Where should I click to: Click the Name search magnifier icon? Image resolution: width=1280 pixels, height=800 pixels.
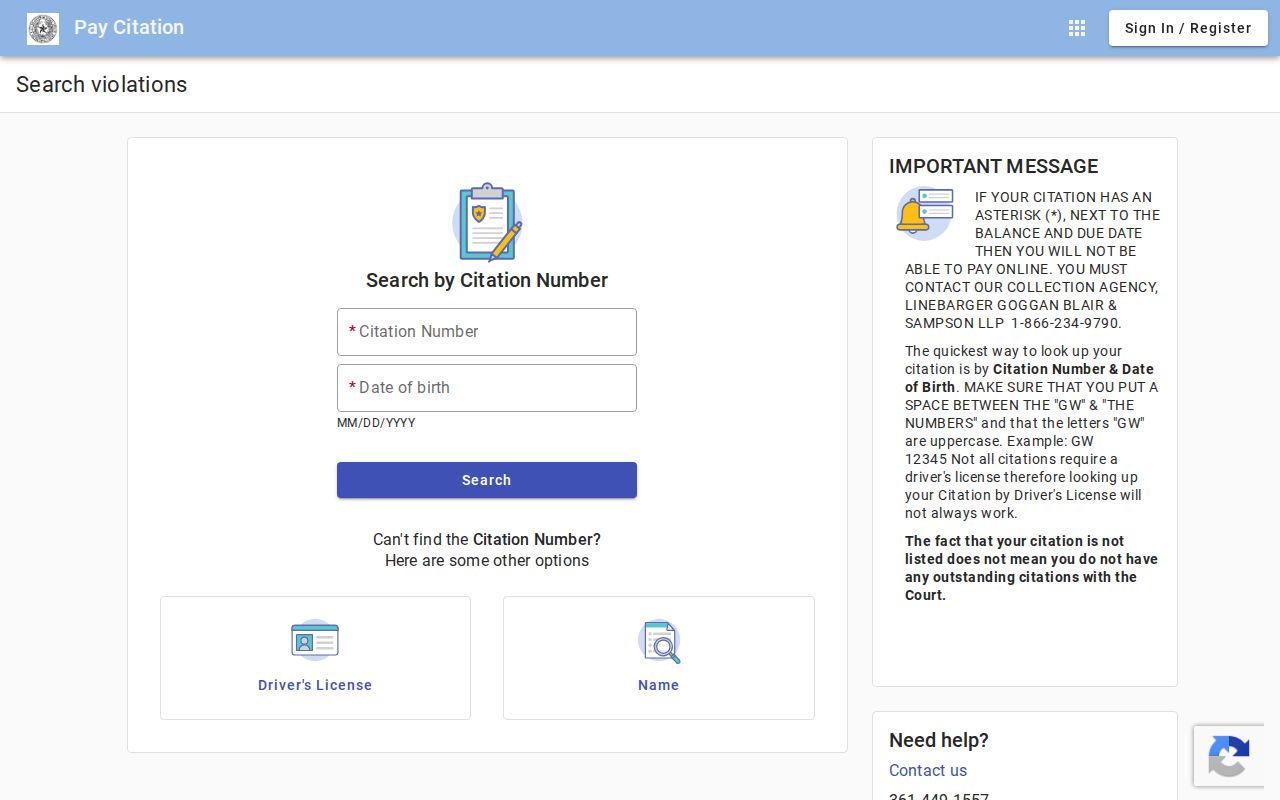coord(659,641)
